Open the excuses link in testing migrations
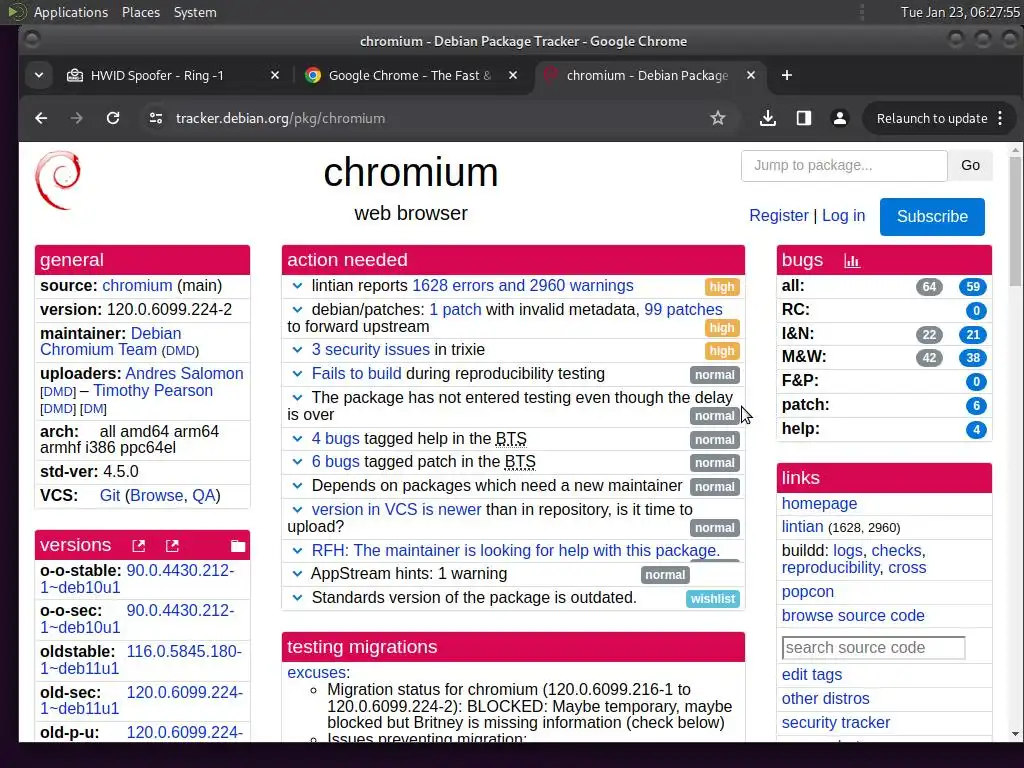Screen dimensions: 1024x768 316,673
